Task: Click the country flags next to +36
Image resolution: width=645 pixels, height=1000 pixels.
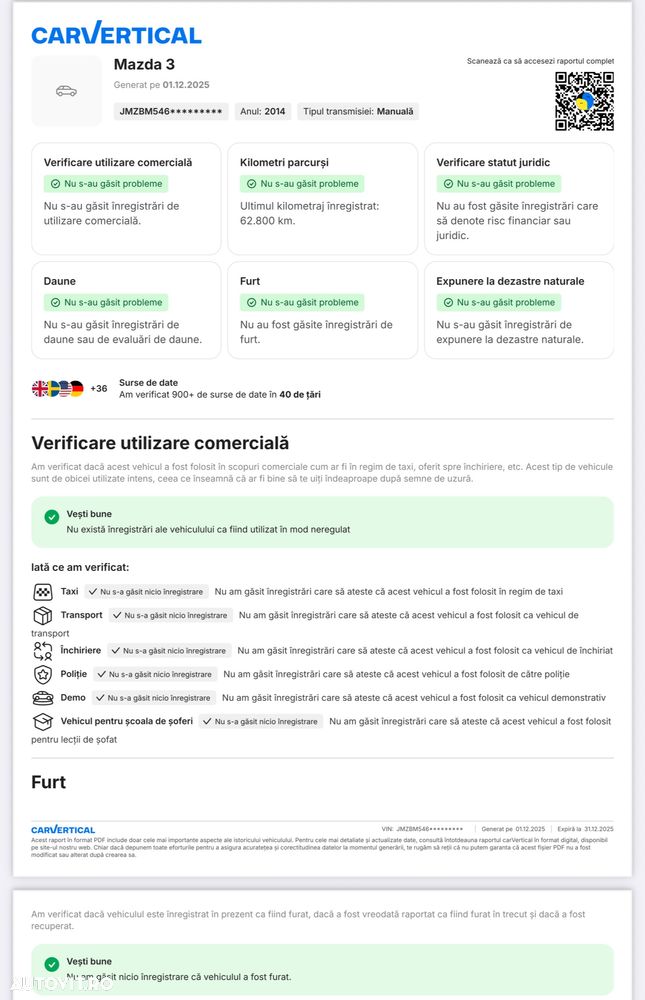Action: coord(57,388)
